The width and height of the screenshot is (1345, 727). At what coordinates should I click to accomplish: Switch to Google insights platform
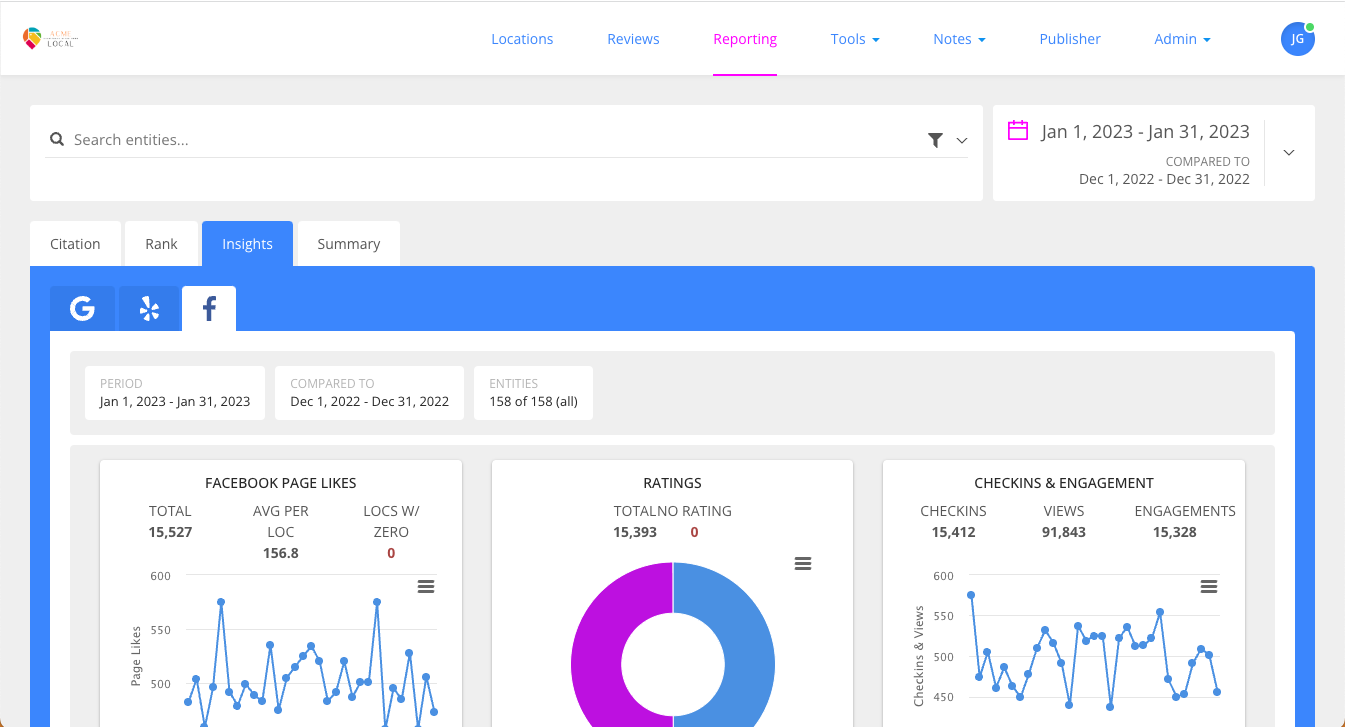click(x=82, y=308)
